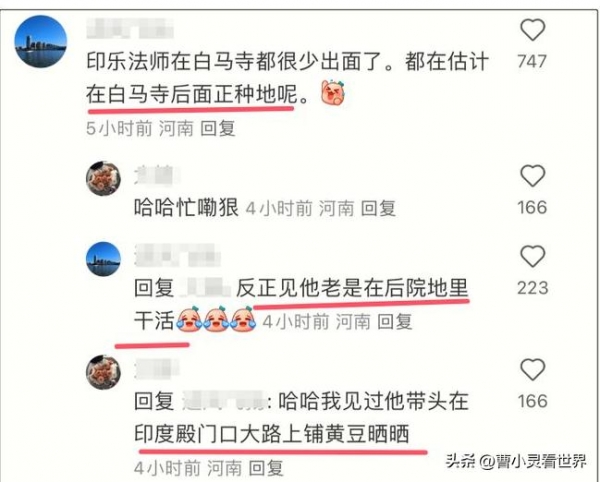Reply to the comment '哈哈忙嘞狠'
600x482 pixels.
pyautogui.click(x=378, y=208)
